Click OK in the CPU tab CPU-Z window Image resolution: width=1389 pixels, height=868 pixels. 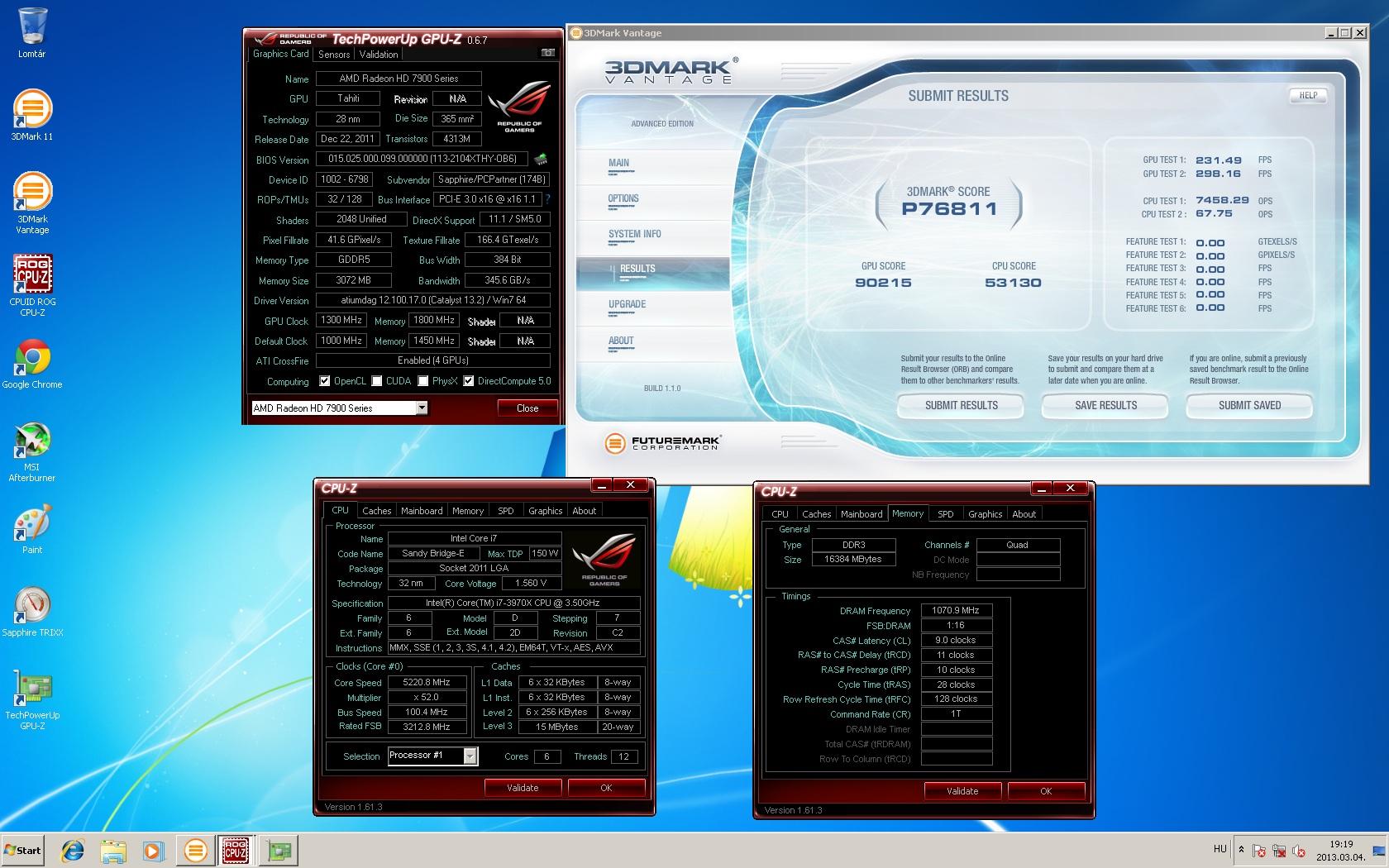[x=606, y=788]
